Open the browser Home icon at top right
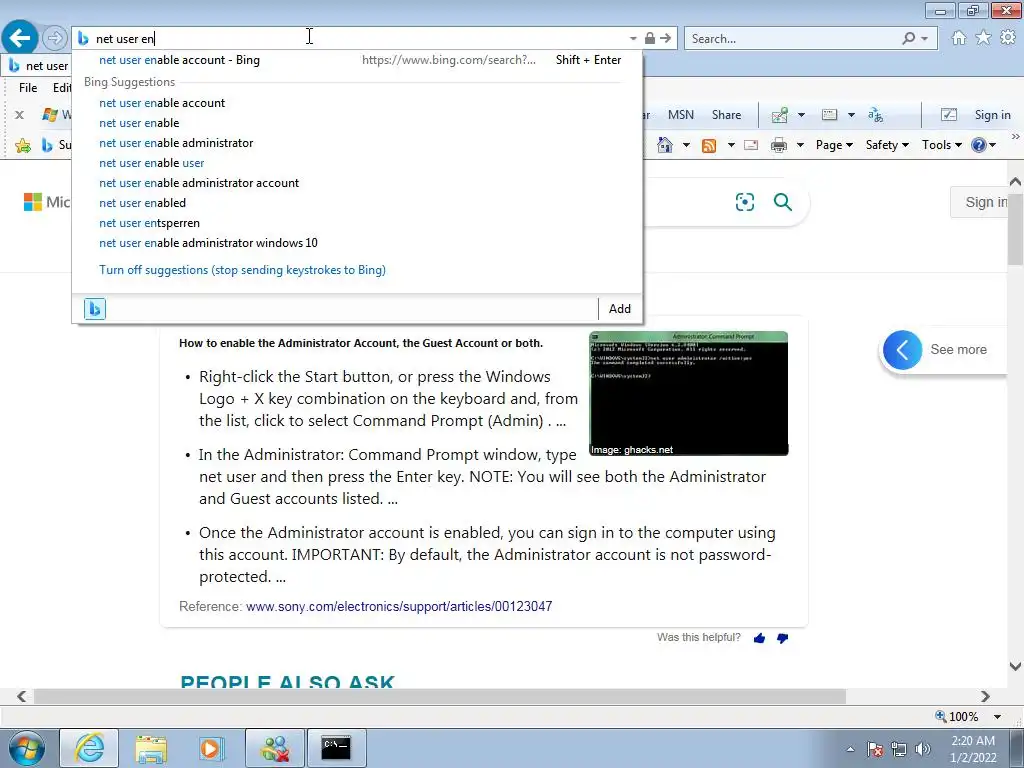Screen dimensions: 1024x768 pos(959,38)
